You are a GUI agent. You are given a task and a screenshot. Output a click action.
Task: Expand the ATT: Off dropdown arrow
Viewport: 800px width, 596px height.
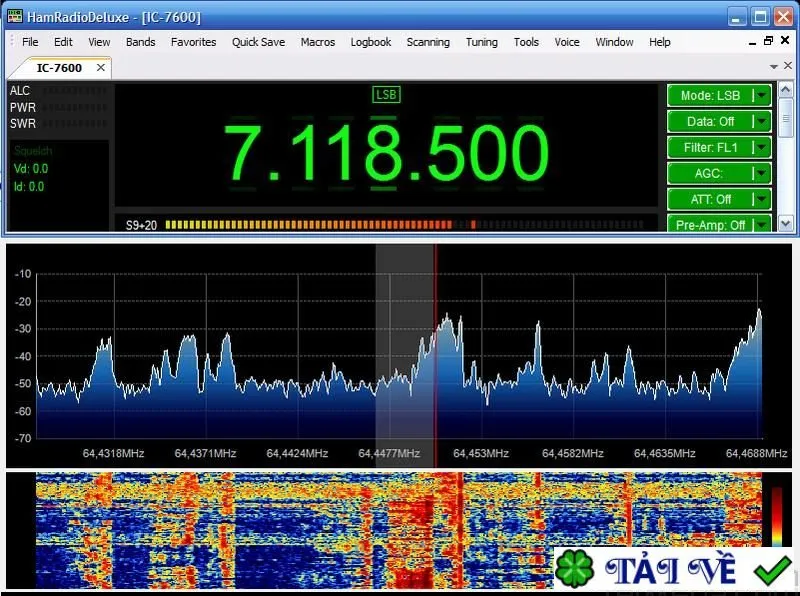pyautogui.click(x=762, y=199)
